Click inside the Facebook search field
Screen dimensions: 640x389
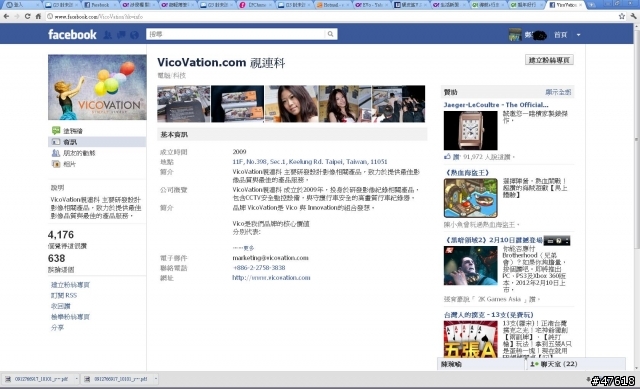[237, 34]
